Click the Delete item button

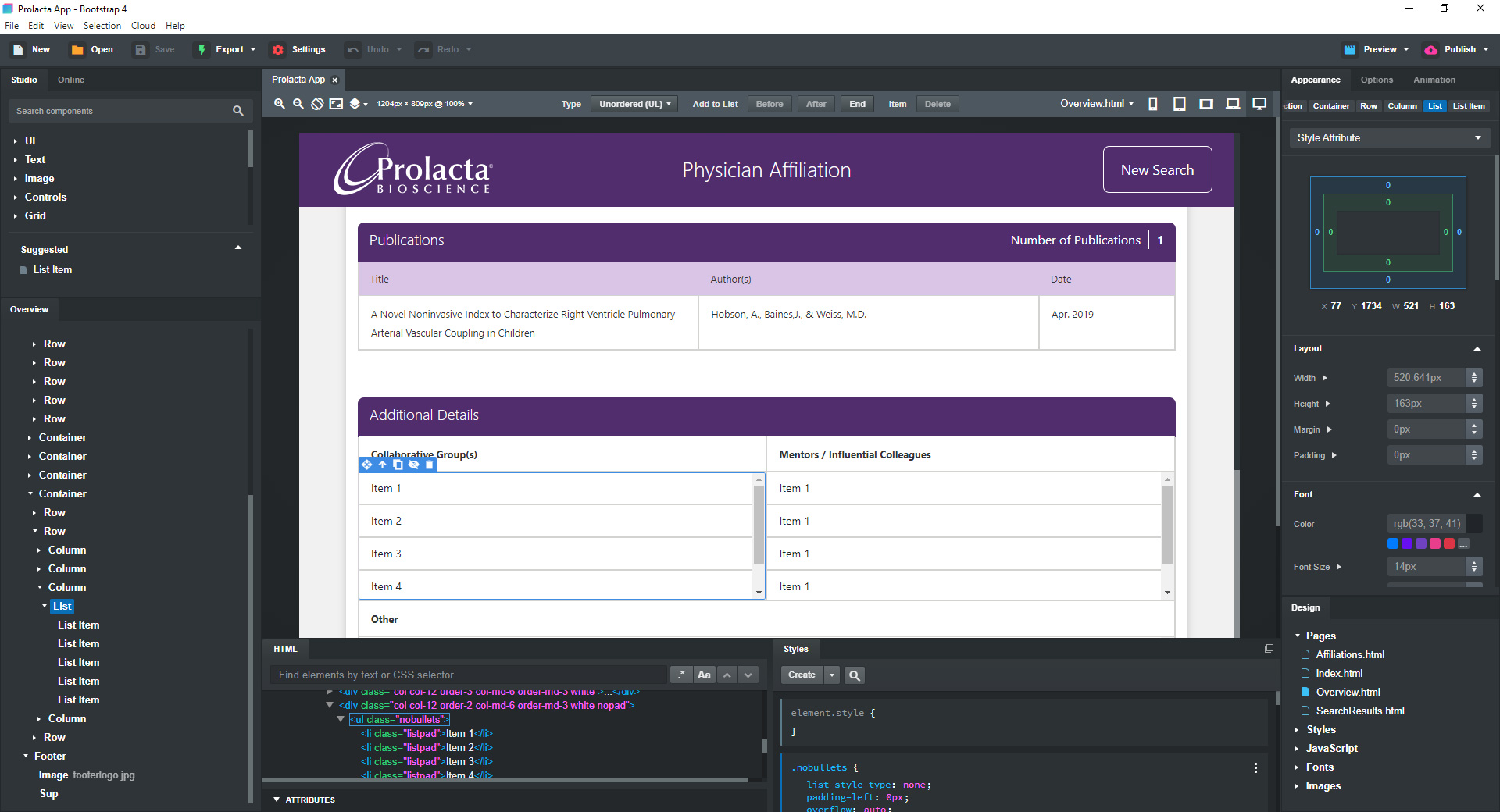937,104
